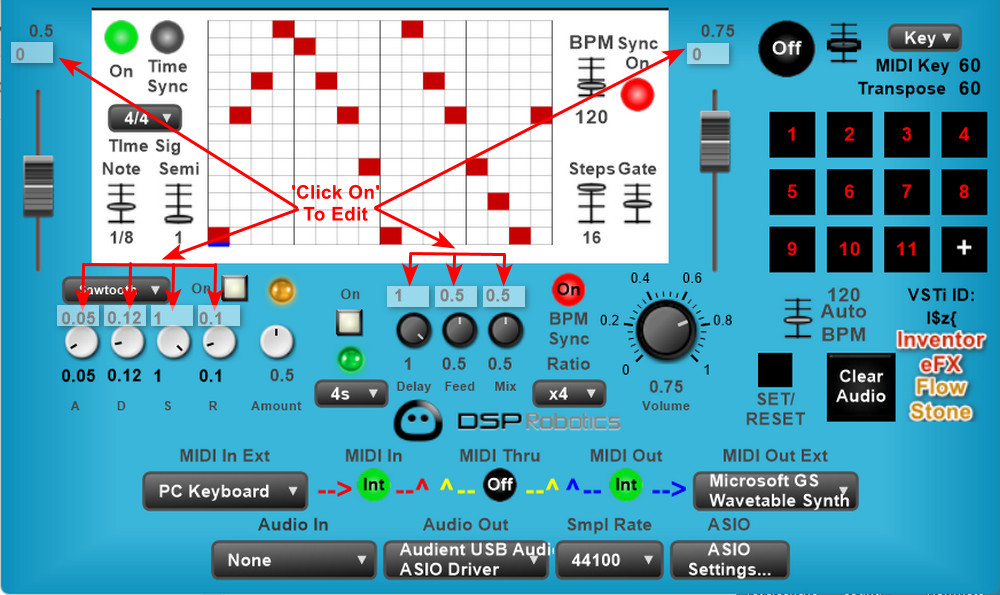Toggle the red BPM Sync On button
Screen dimensions: 1000x595
(568, 290)
